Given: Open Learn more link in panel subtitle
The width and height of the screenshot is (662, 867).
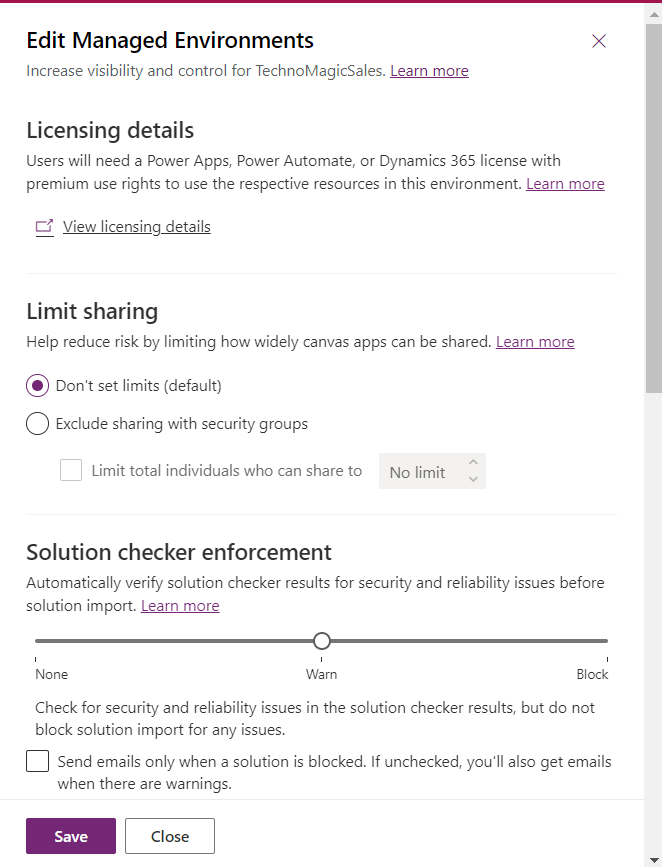Looking at the screenshot, I should [x=429, y=71].
